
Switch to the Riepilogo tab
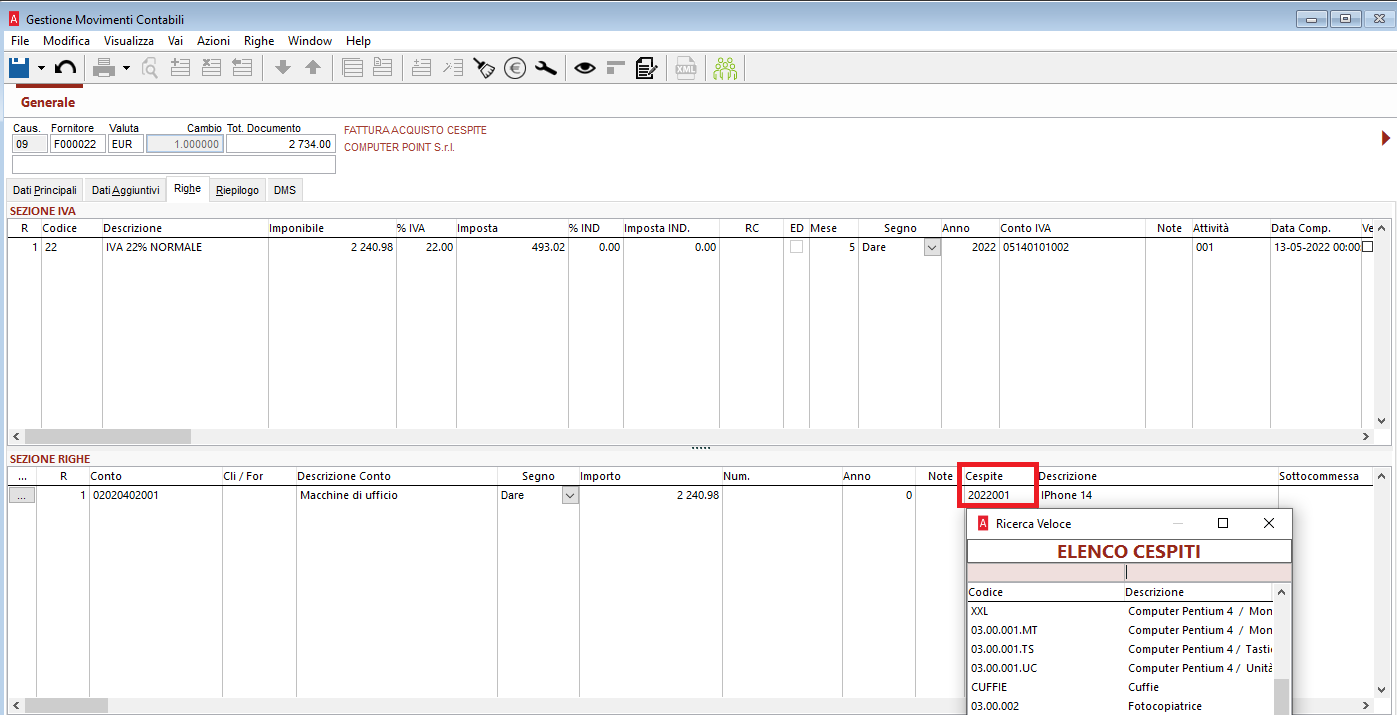pyautogui.click(x=237, y=190)
